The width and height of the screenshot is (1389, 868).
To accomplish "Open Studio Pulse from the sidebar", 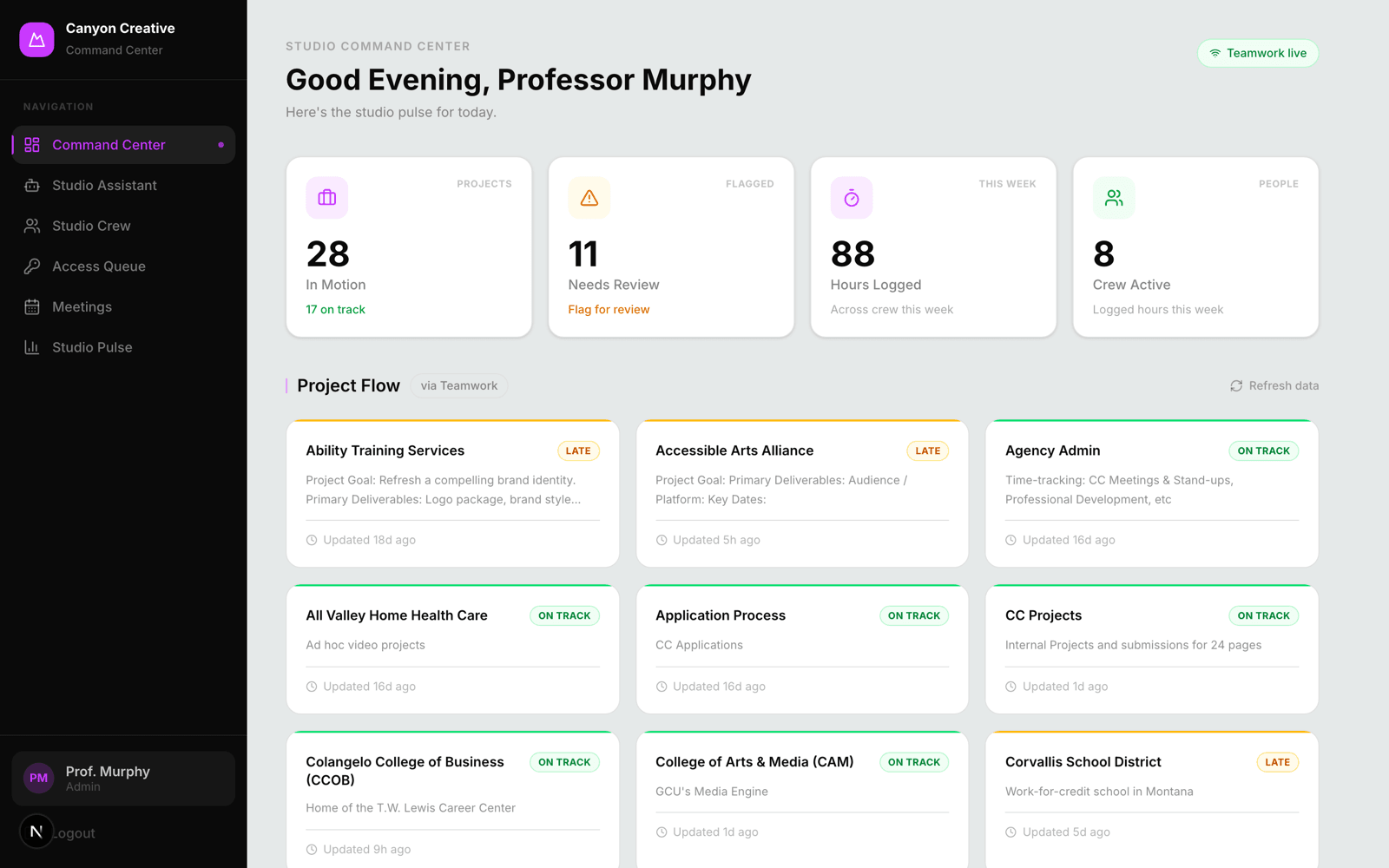I will point(123,347).
